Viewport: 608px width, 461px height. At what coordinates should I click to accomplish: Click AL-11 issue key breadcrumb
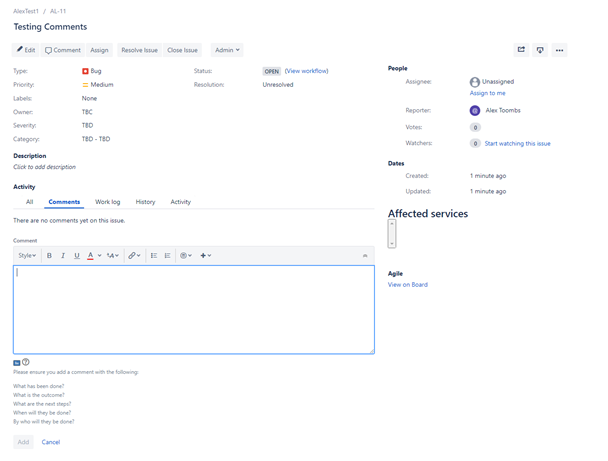pyautogui.click(x=58, y=11)
